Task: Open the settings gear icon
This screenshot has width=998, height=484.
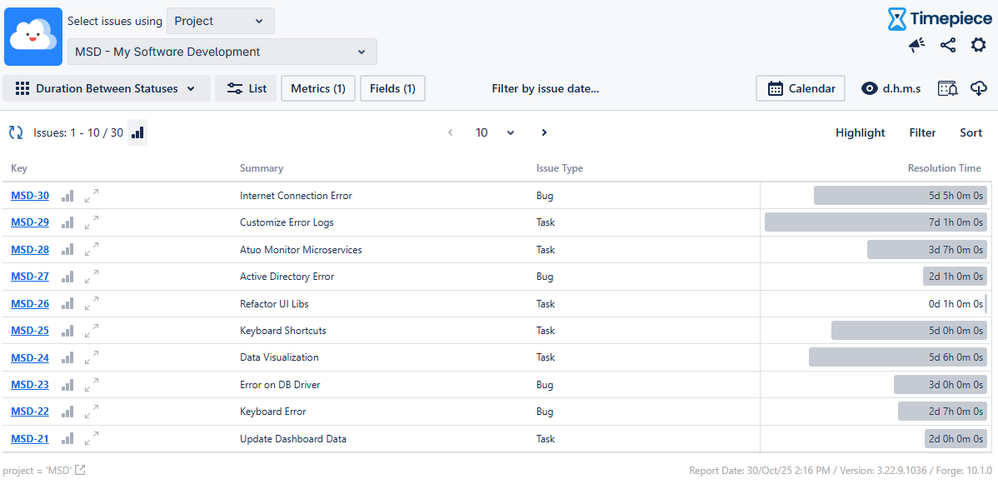Action: coord(978,45)
